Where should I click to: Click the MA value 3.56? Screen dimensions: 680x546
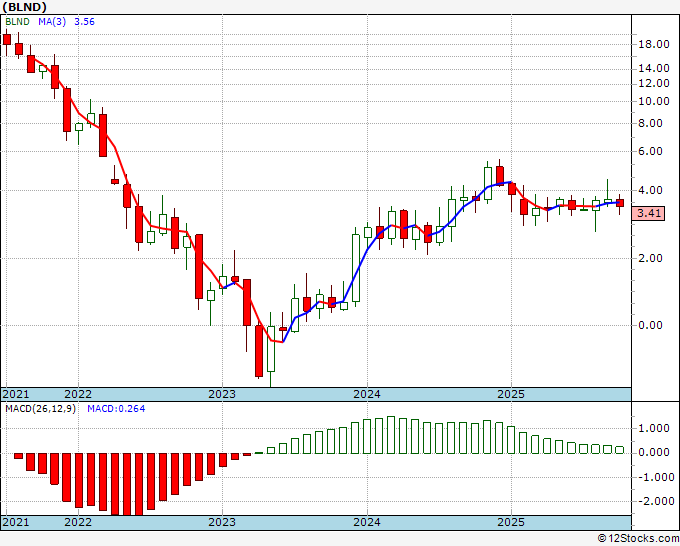[84, 22]
